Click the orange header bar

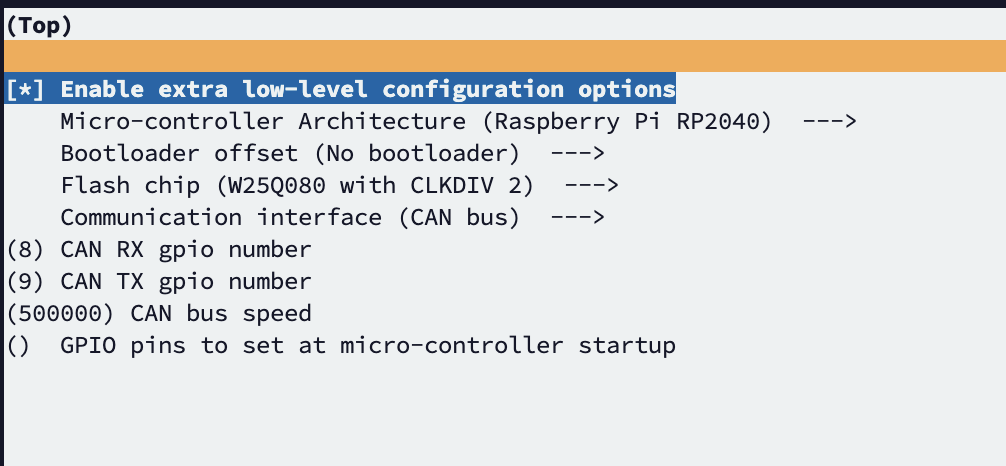503,56
